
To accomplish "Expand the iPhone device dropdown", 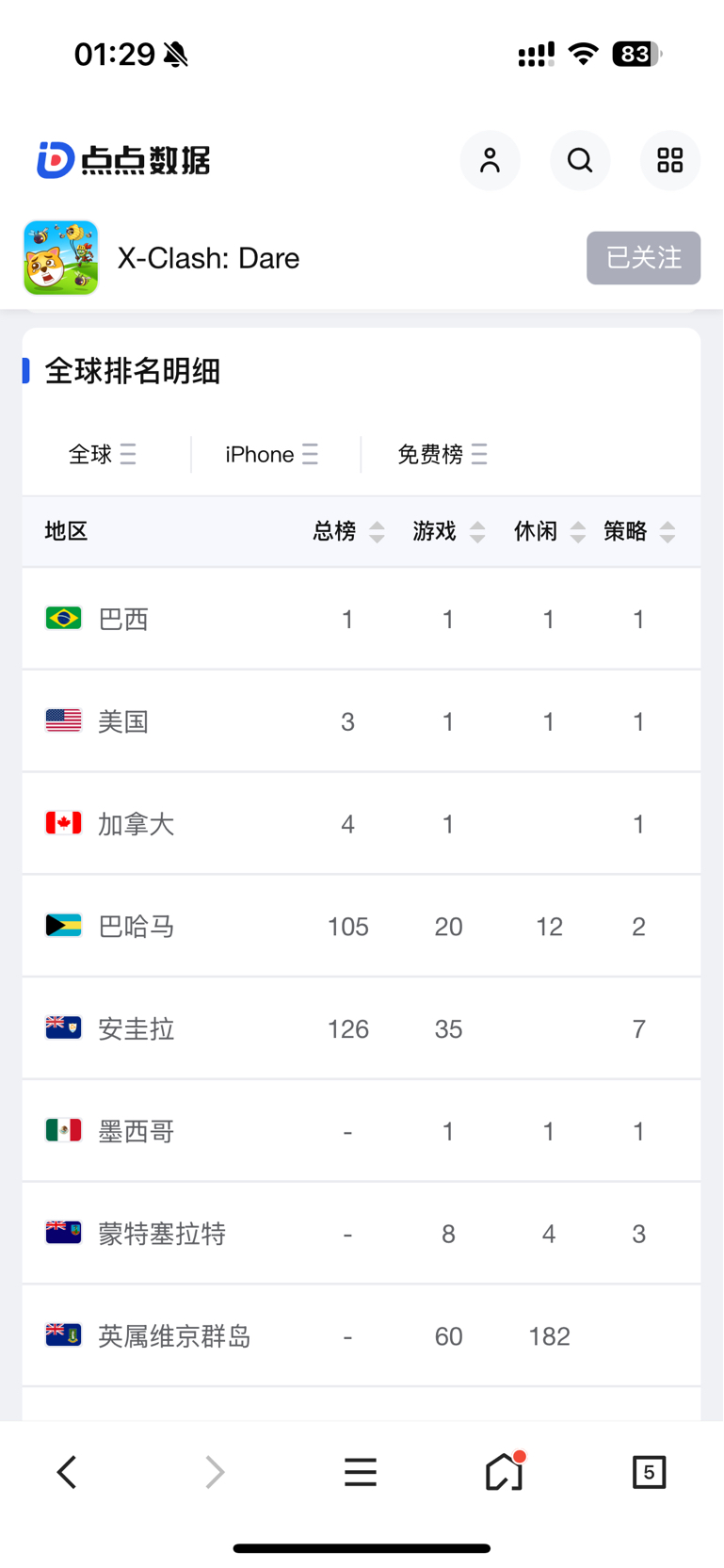I will (271, 455).
